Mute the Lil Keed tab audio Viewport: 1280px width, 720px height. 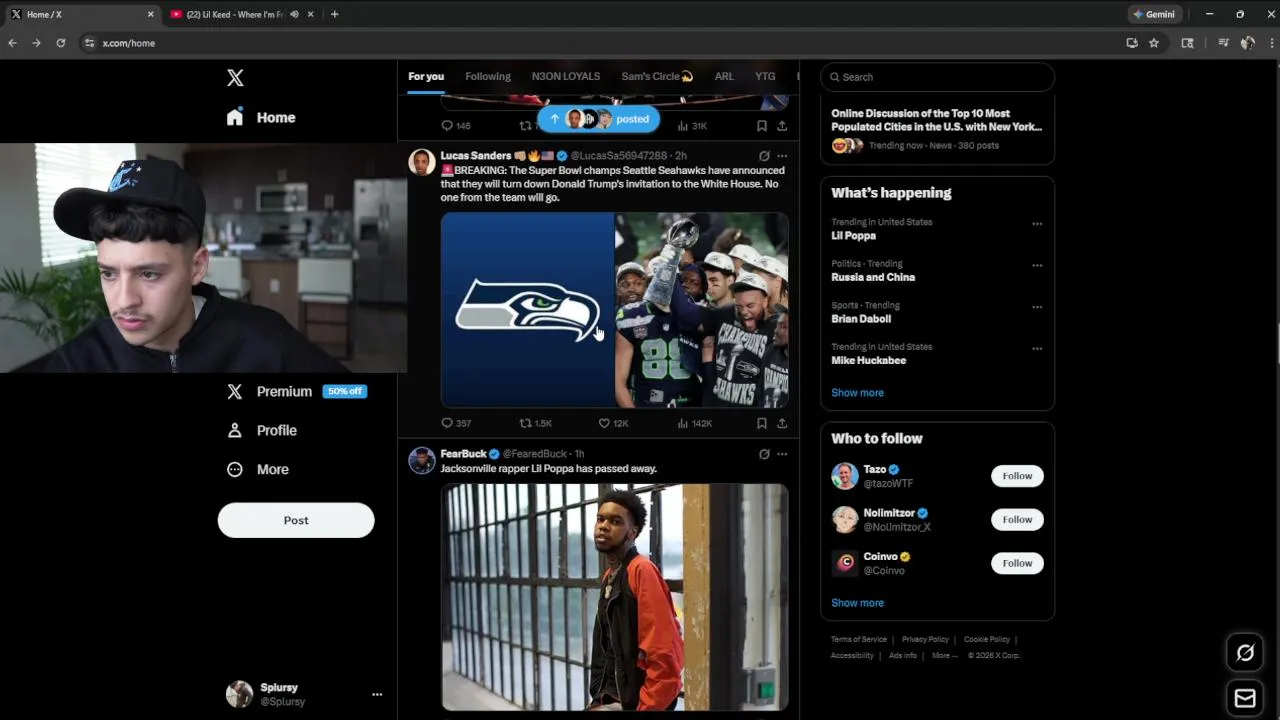[x=294, y=14]
